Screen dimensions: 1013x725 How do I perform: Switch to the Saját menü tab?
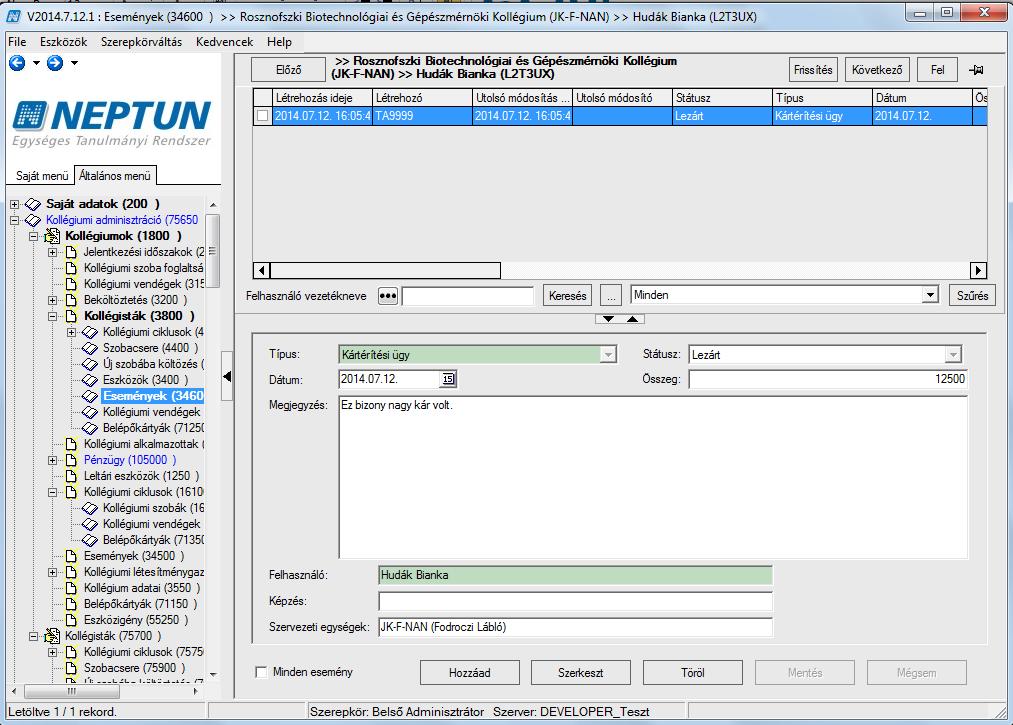[x=42, y=176]
